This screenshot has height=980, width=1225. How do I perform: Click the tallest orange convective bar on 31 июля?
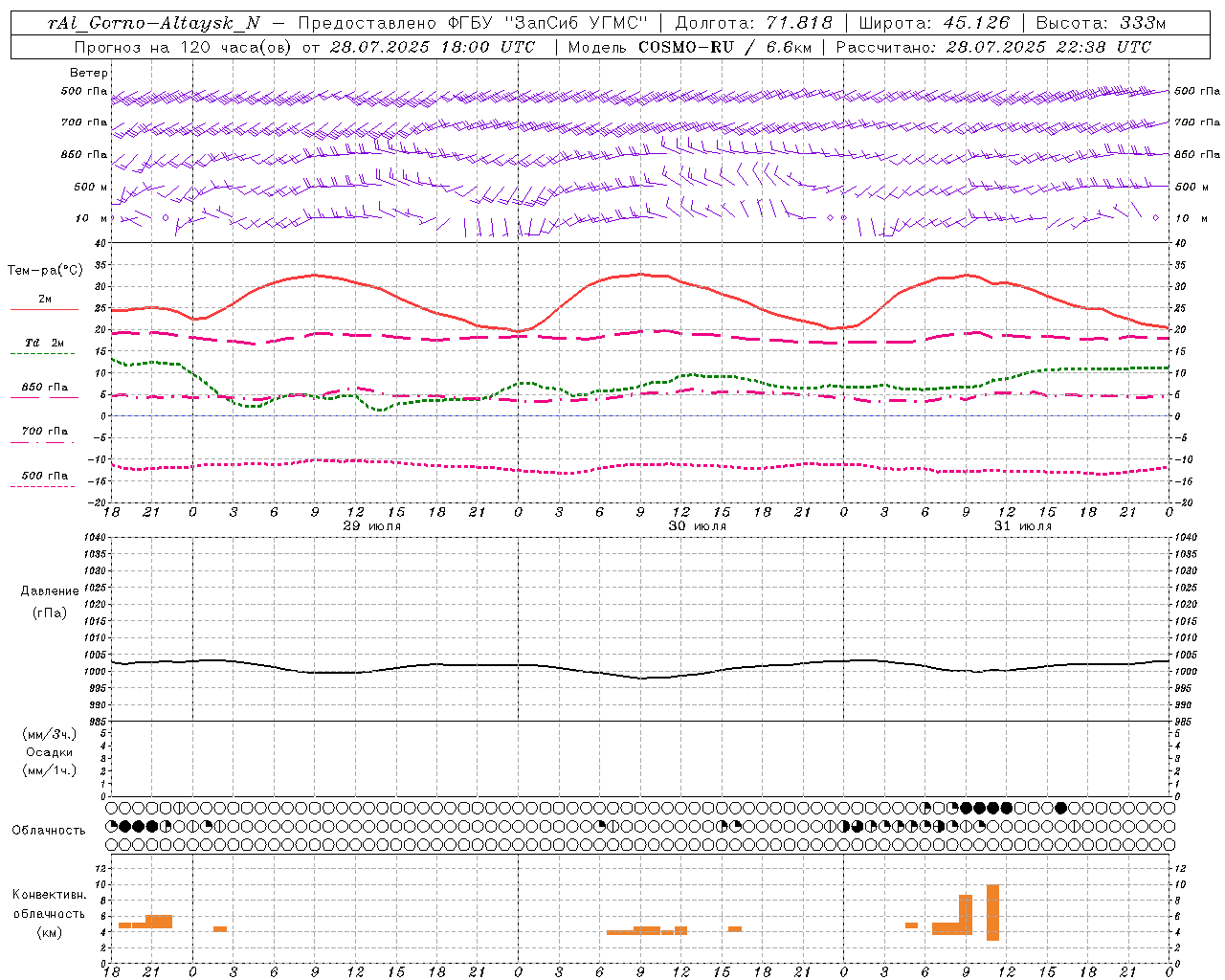click(x=992, y=912)
